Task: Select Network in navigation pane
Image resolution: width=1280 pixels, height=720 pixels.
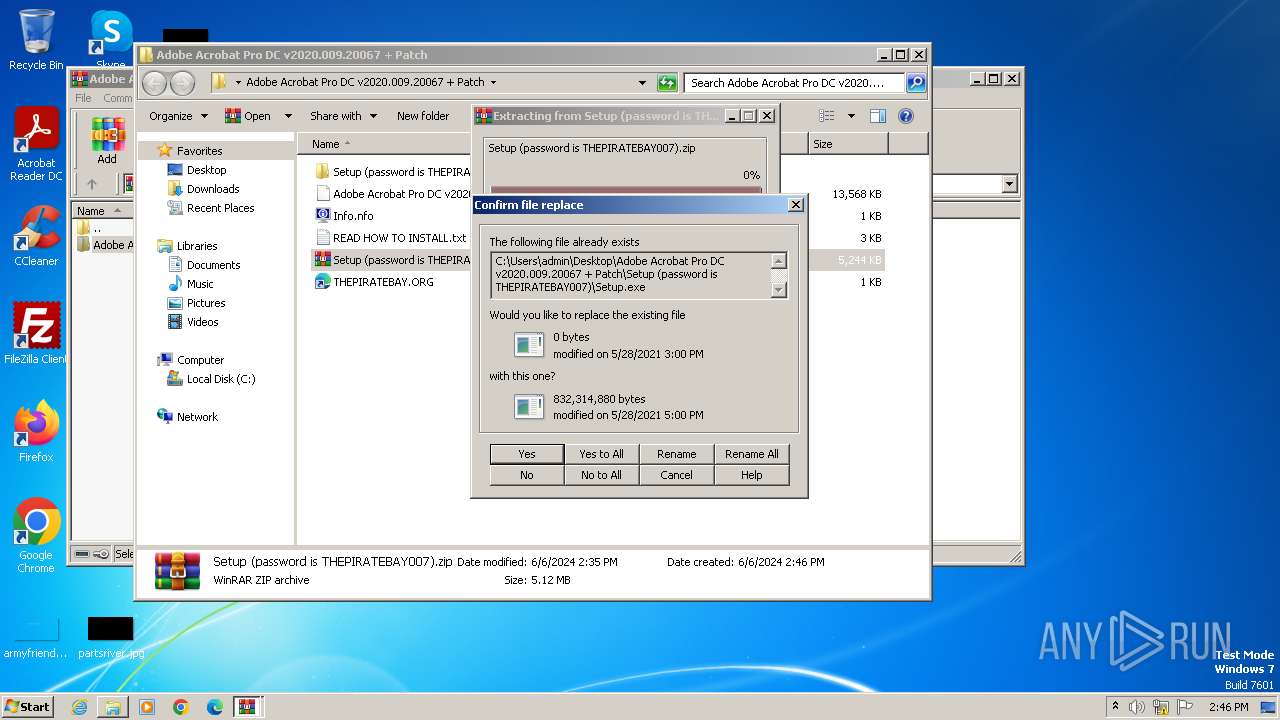Action: (x=197, y=417)
